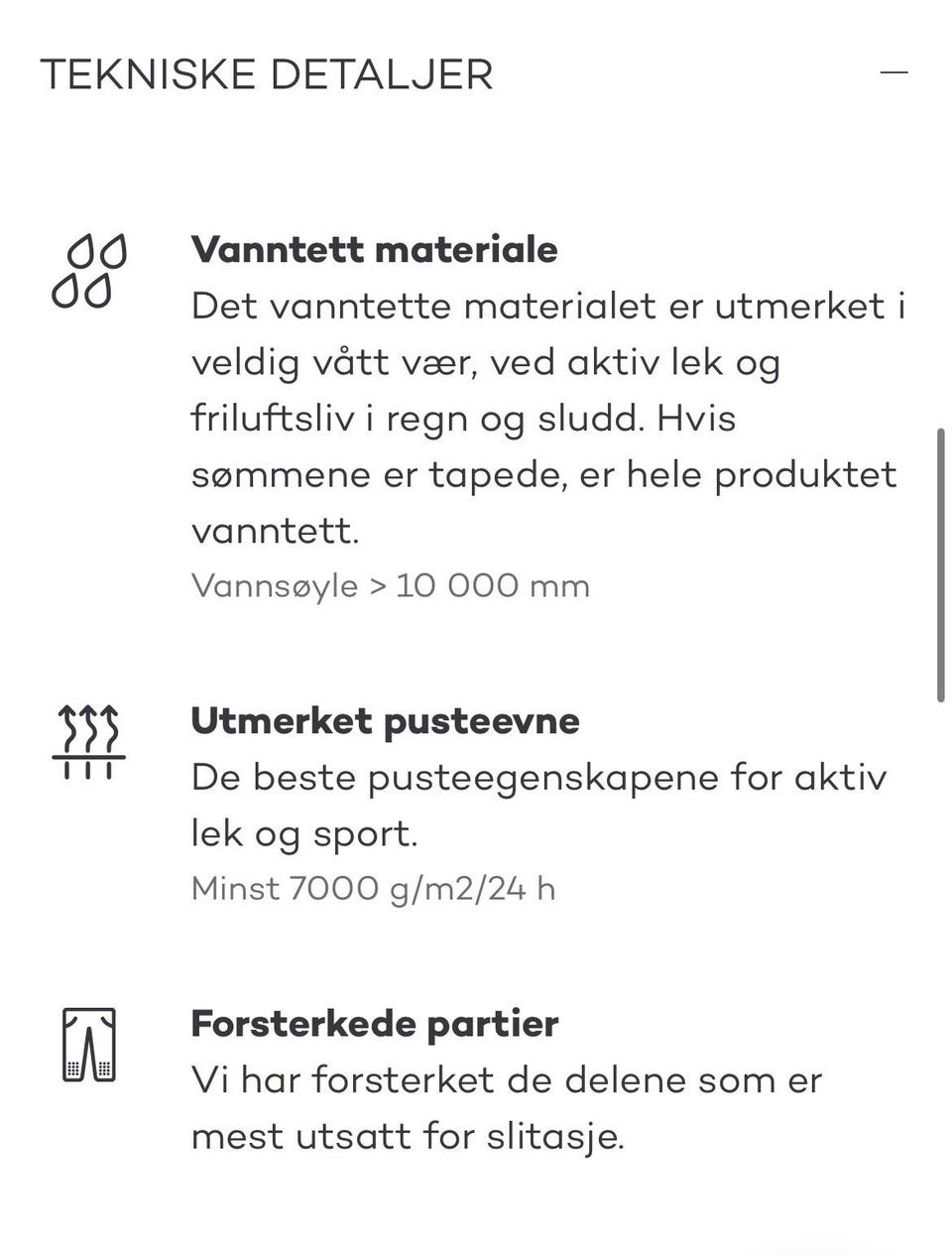Collapse the Tekniske Detaljer section
952x1256 pixels.
point(893,72)
